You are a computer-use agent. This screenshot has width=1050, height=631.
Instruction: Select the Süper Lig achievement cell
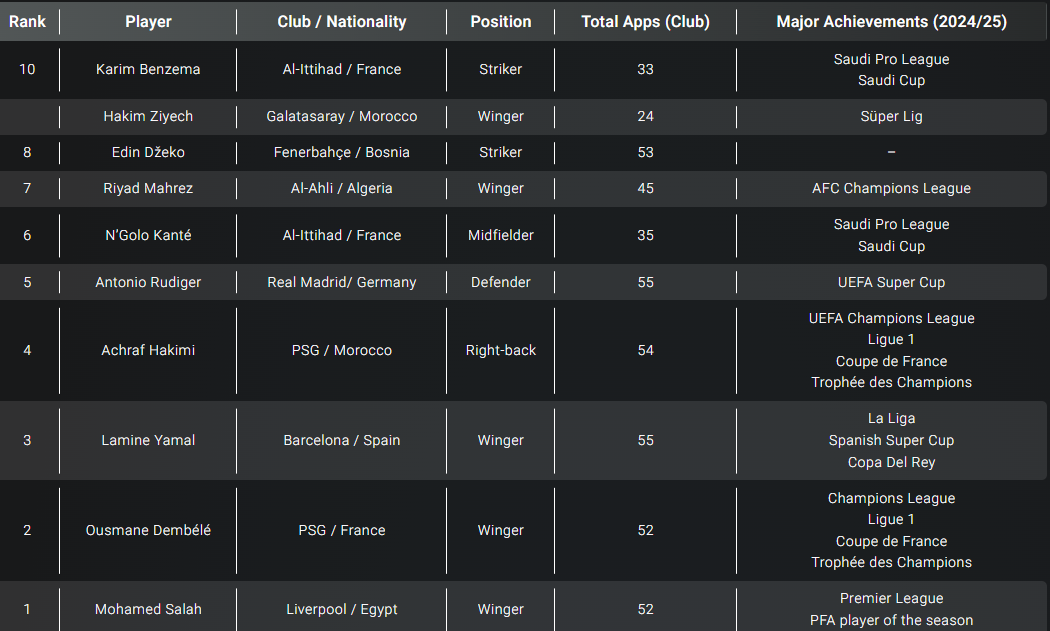click(891, 116)
